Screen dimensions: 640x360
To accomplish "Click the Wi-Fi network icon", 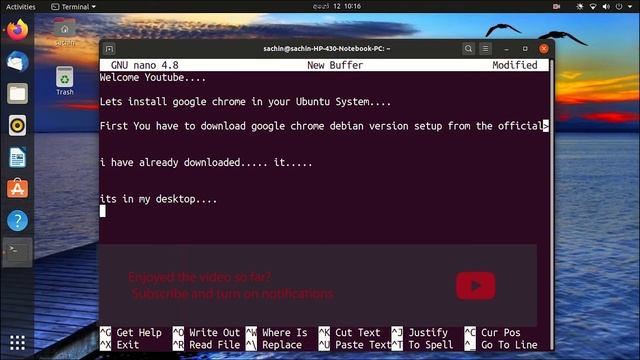I will click(x=593, y=7).
